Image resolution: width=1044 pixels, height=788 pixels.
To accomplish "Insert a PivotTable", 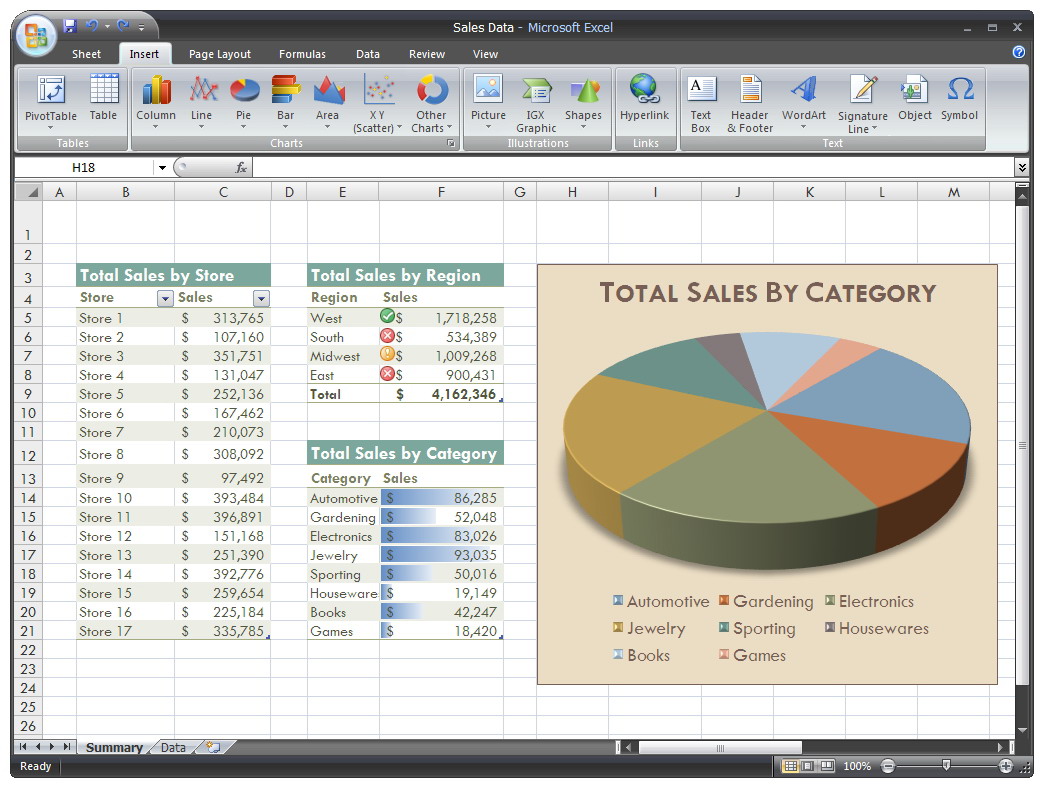I will (49, 100).
